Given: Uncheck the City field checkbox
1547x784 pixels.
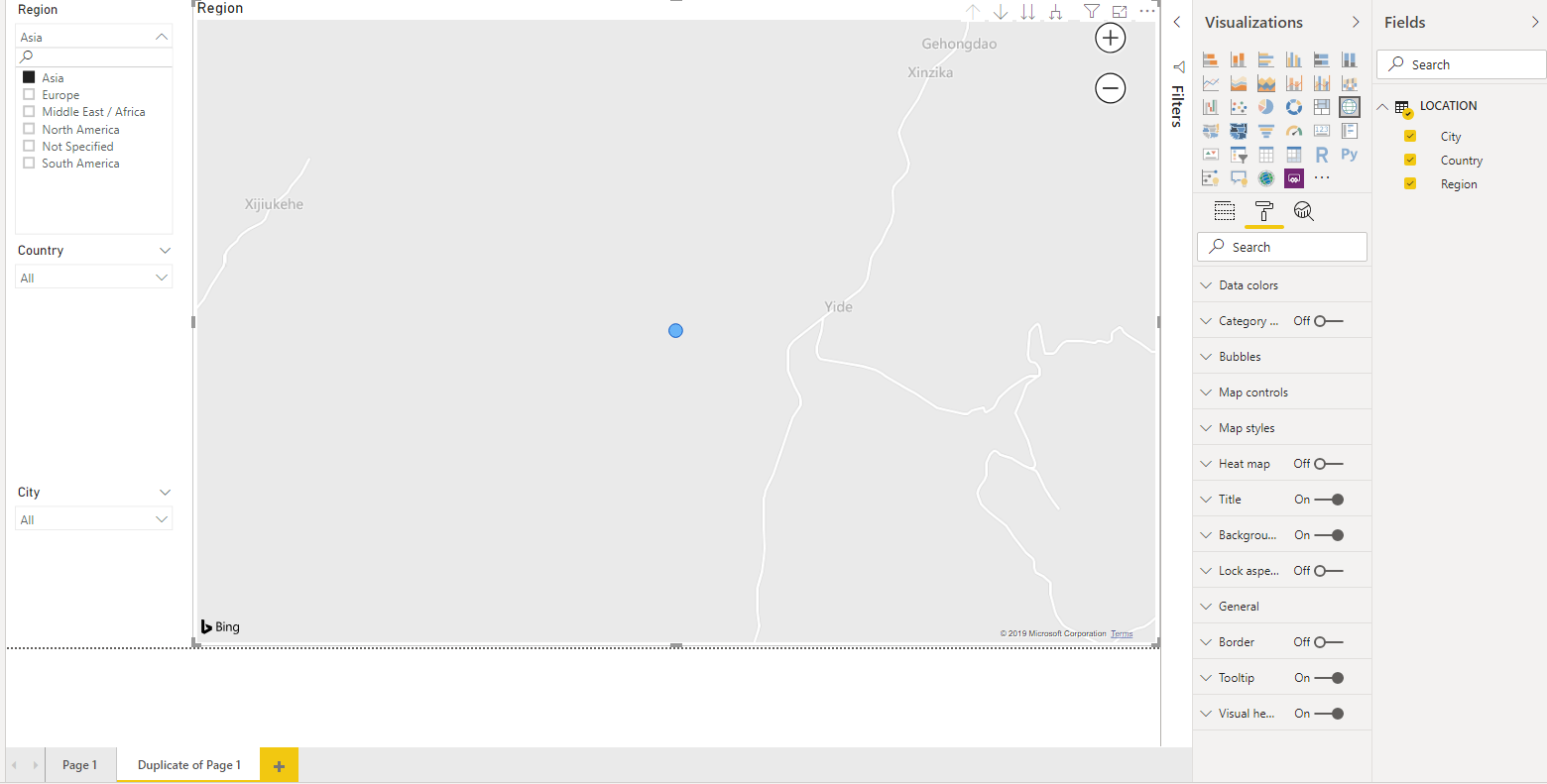Looking at the screenshot, I should [x=1410, y=136].
